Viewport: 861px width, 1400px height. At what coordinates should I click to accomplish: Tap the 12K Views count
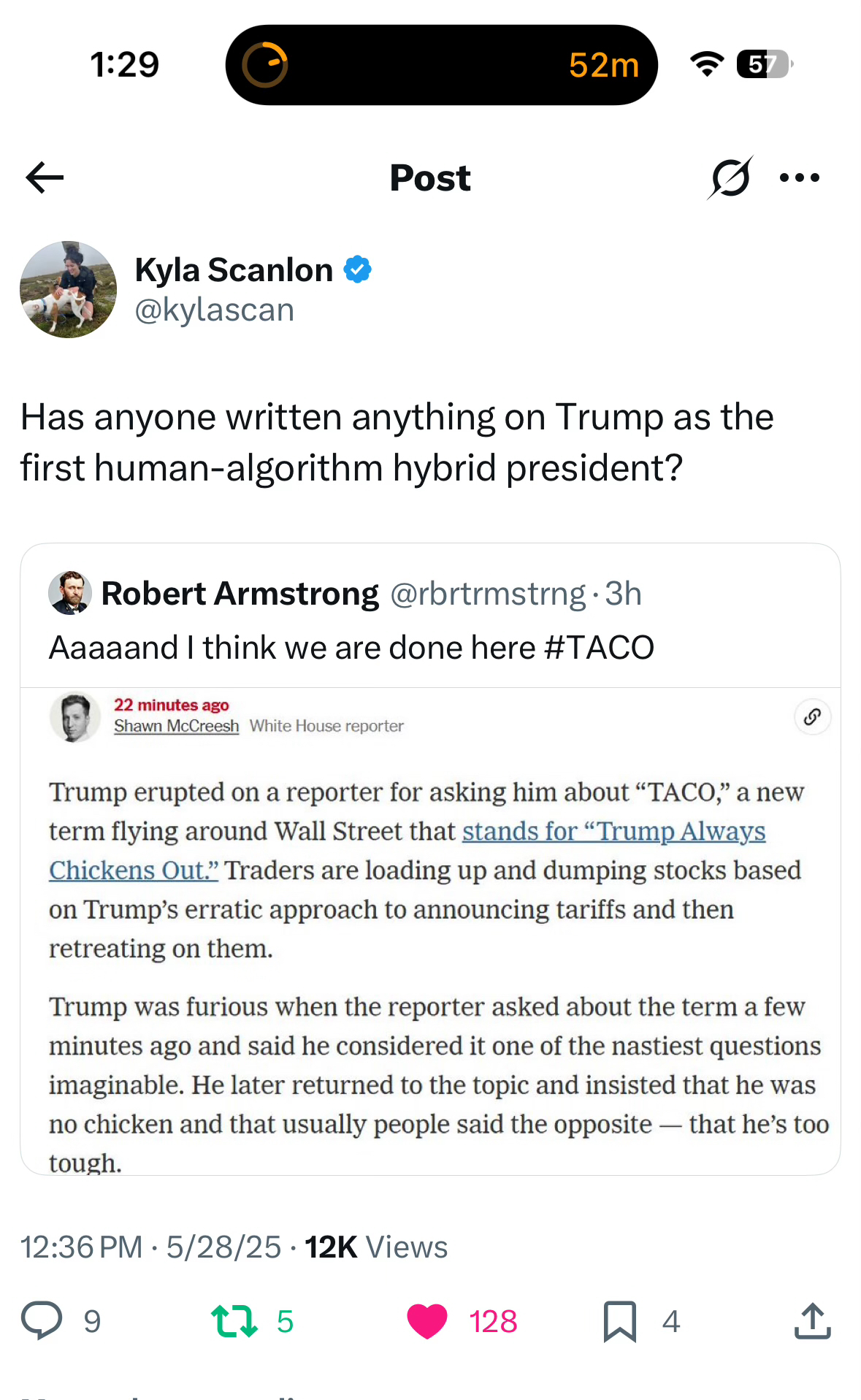click(375, 1247)
